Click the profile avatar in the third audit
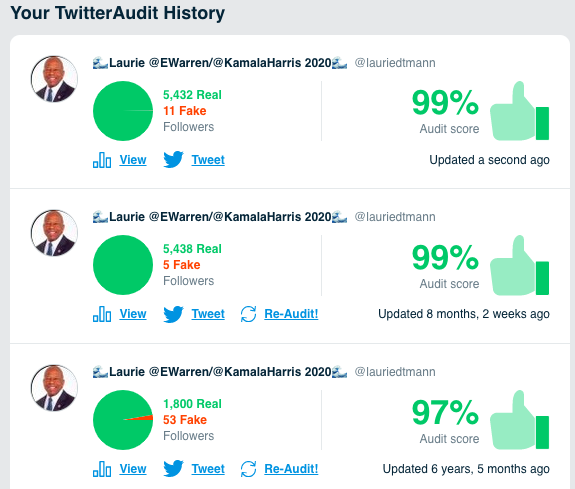Image resolution: width=575 pixels, height=489 pixels. click(54, 388)
